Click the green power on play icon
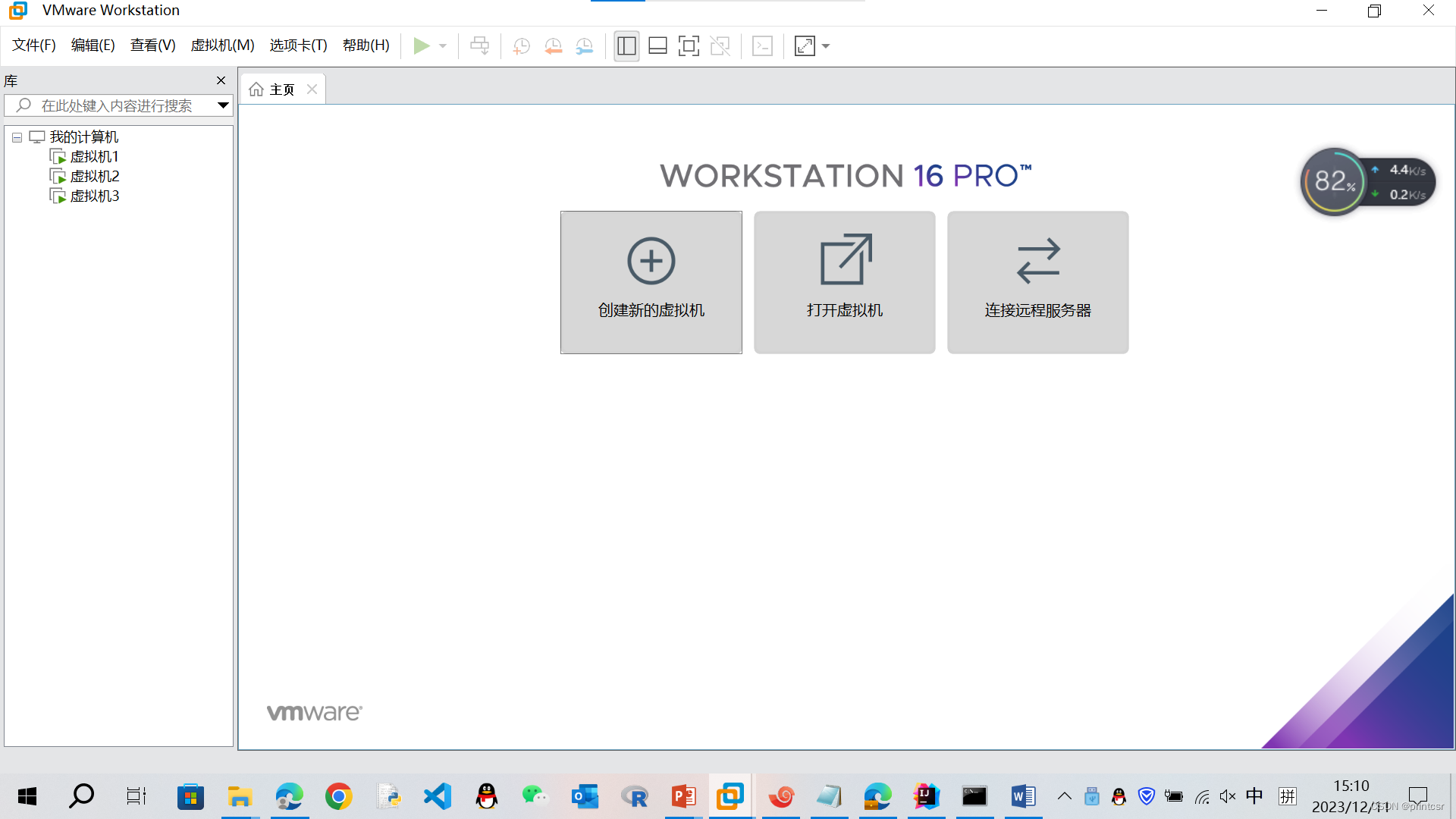 click(x=421, y=46)
